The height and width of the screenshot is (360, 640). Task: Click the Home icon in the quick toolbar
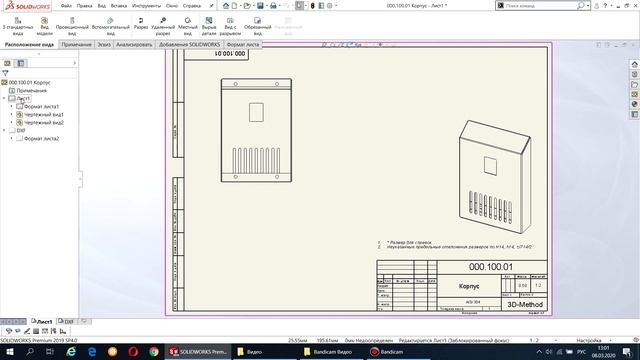click(x=226, y=6)
